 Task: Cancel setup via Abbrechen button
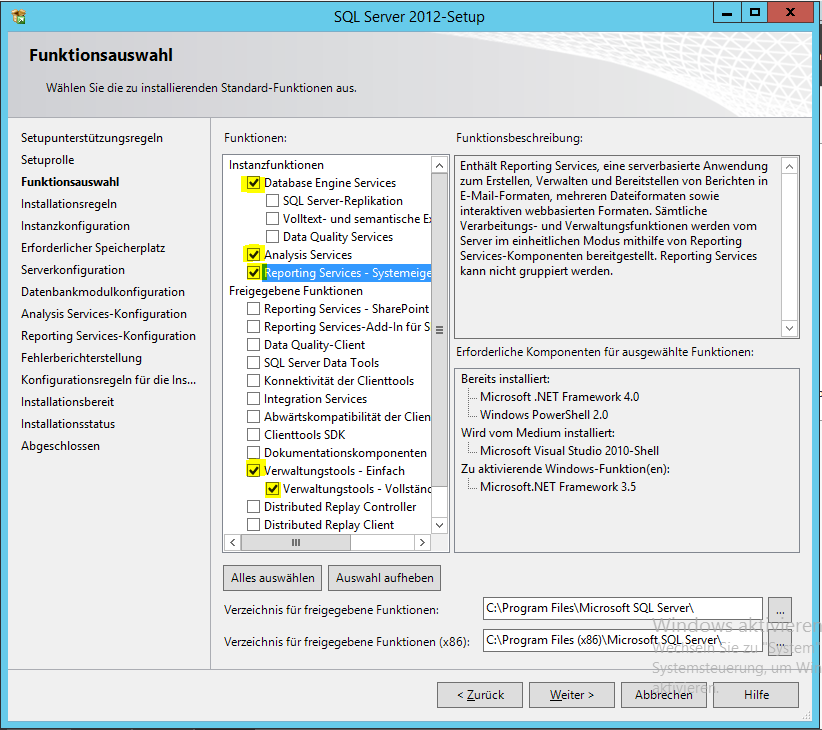664,695
